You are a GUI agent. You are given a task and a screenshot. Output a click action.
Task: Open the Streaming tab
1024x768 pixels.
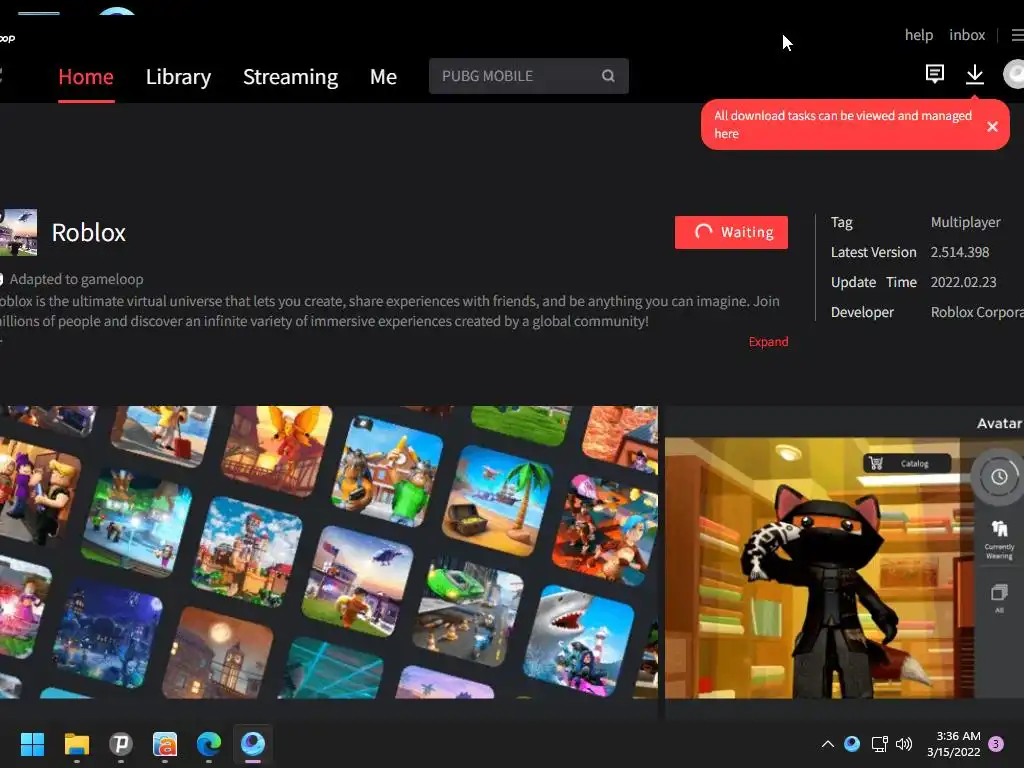pos(291,76)
